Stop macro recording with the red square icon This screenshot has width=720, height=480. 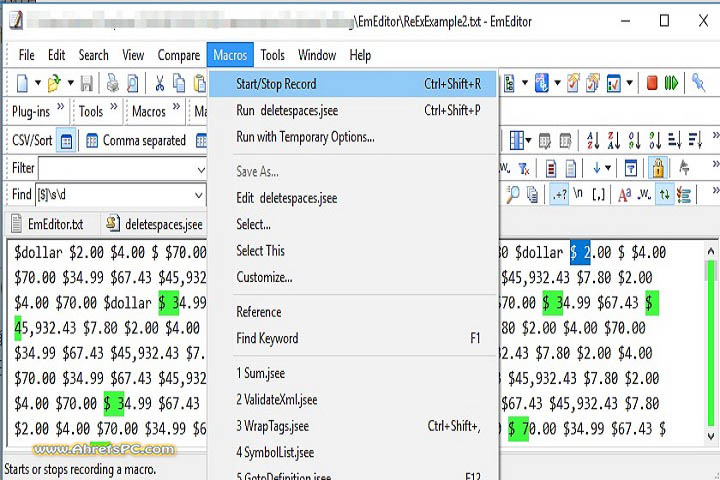pyautogui.click(x=652, y=83)
